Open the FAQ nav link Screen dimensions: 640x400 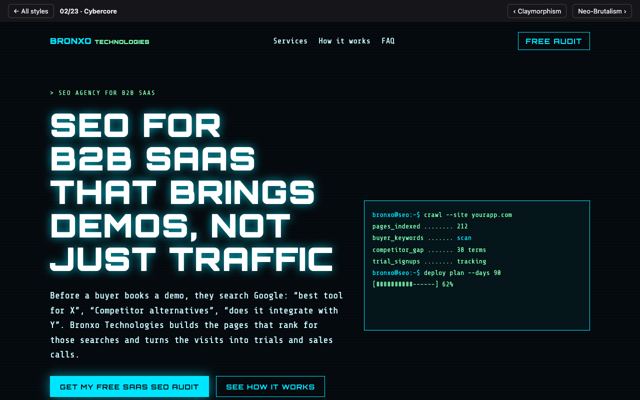(x=388, y=41)
